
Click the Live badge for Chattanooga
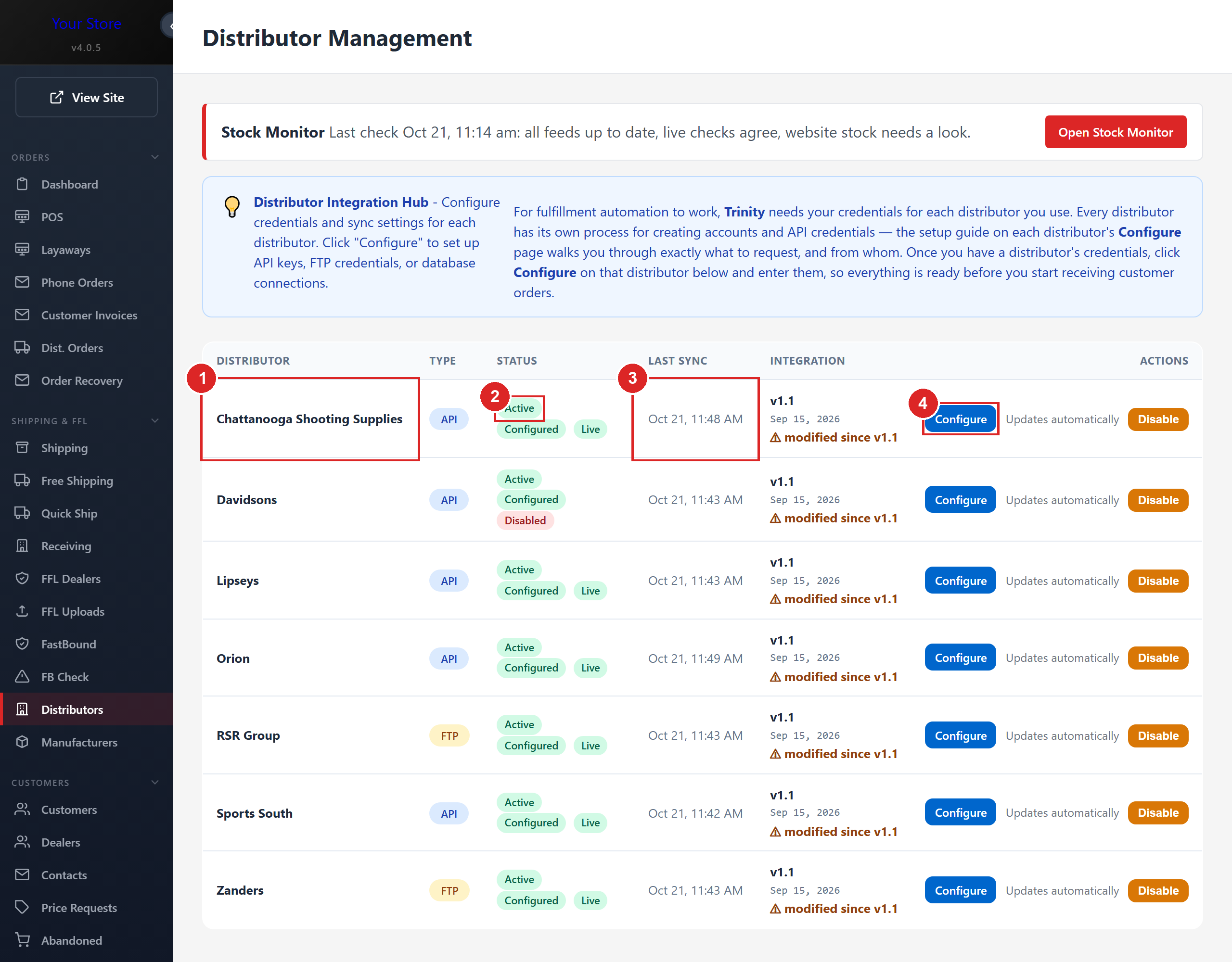click(x=590, y=430)
